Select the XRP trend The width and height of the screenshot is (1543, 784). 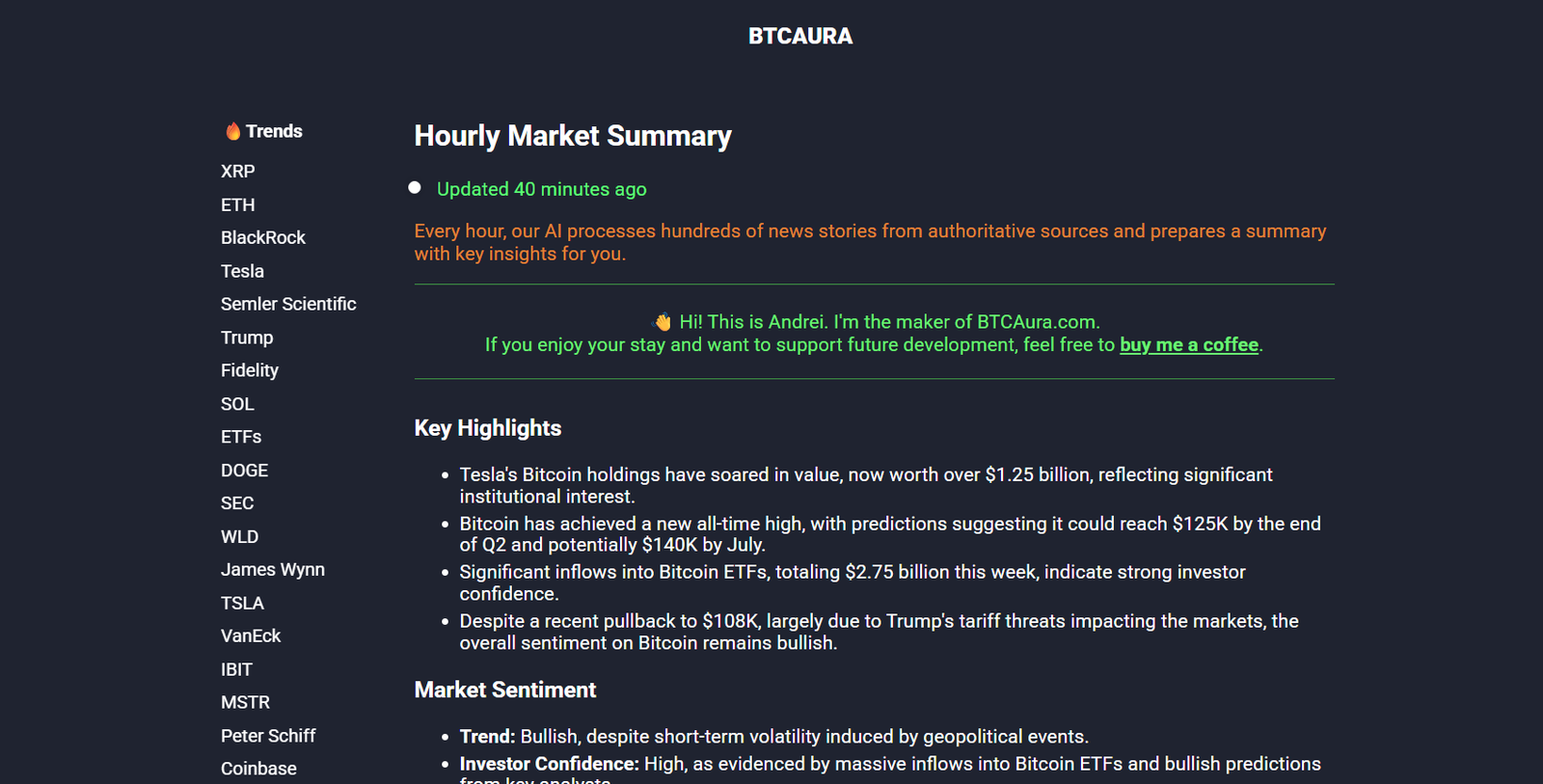[237, 172]
